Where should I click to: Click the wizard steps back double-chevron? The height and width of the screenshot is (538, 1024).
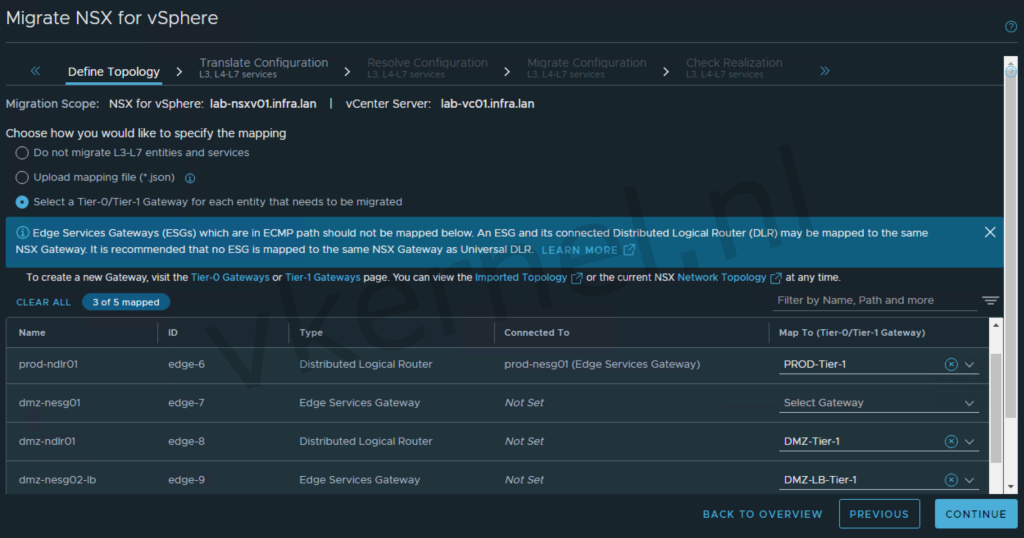pyautogui.click(x=36, y=71)
